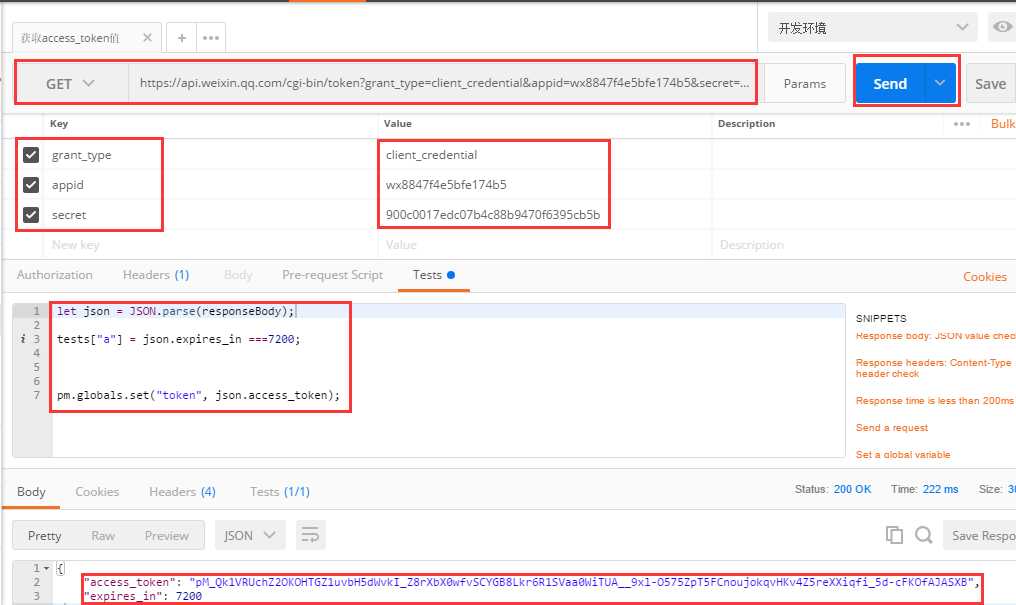
Task: Open the Send button dropdown arrow
Action: click(x=940, y=83)
